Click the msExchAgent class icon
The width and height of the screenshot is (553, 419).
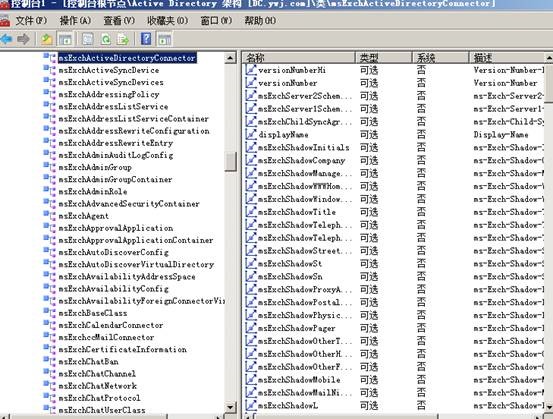pyautogui.click(x=50, y=215)
